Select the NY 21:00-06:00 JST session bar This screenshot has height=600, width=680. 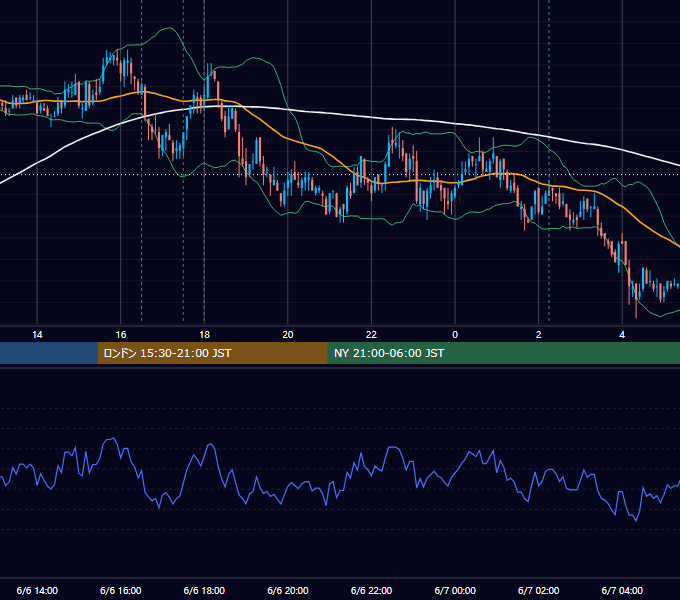pyautogui.click(x=503, y=353)
